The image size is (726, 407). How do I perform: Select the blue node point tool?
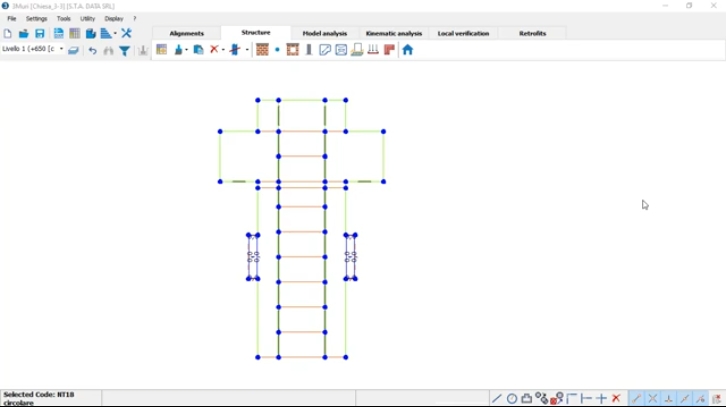click(x=277, y=50)
